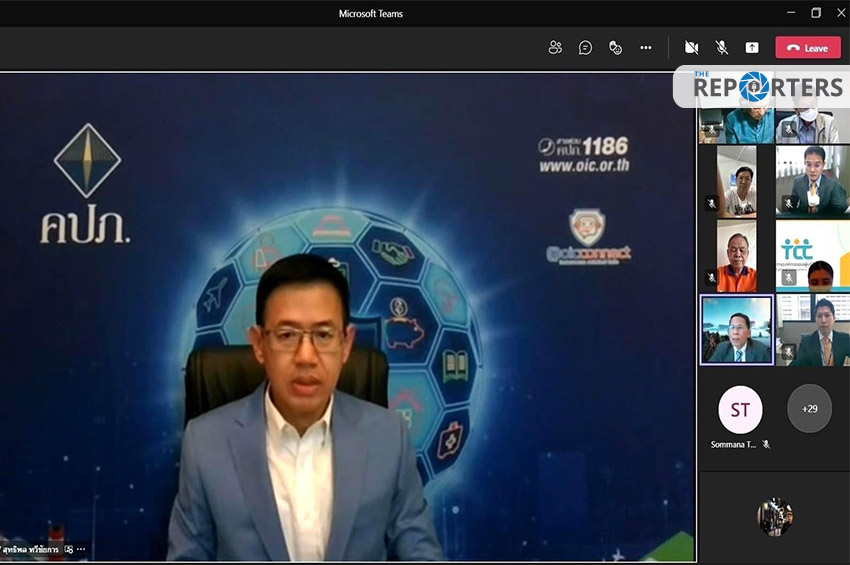
Task: Open the More actions ellipsis menu
Action: click(646, 48)
